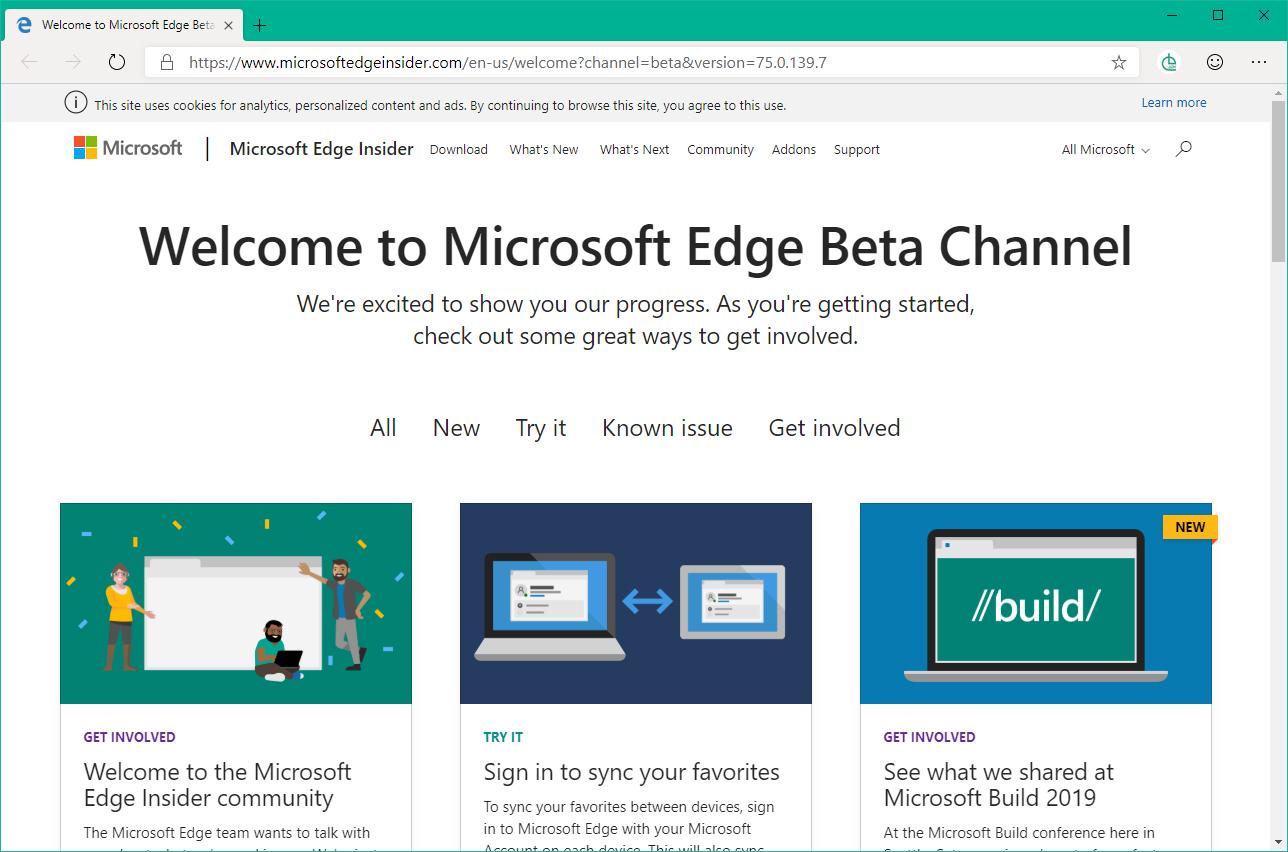Screen dimensions: 1288x852
Task: Open the site search magnifier icon
Action: [1184, 149]
